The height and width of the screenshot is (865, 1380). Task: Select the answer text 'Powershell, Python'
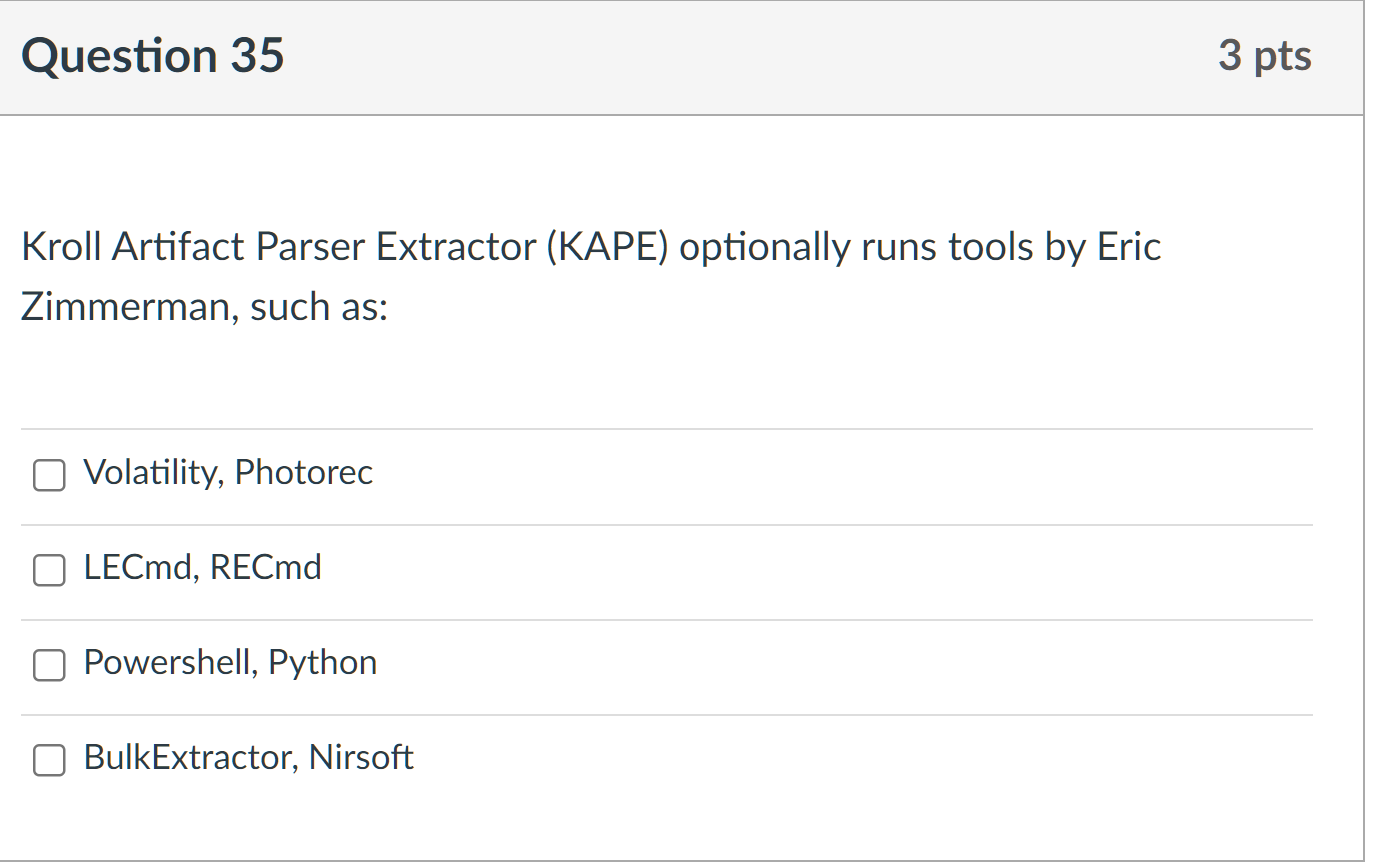[x=230, y=662]
